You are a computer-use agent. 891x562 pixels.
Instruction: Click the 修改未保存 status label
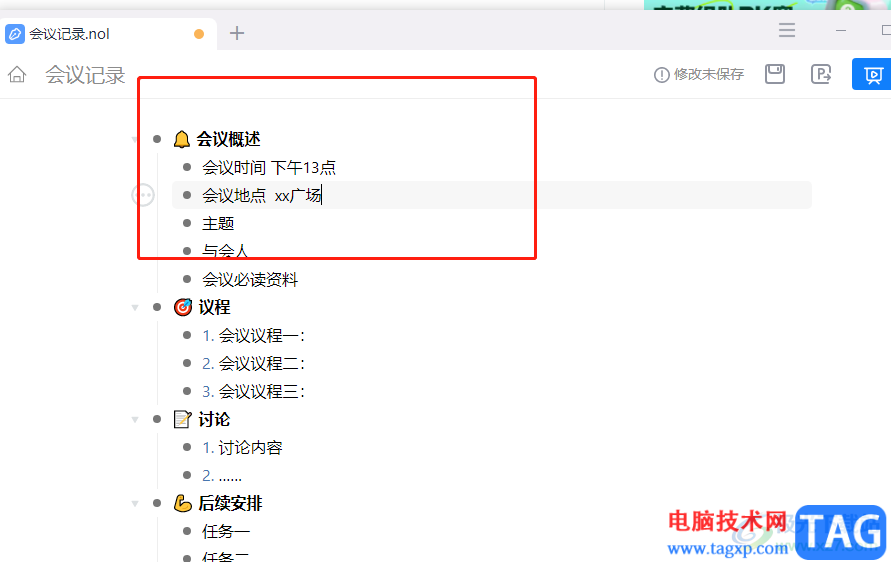[x=709, y=74]
